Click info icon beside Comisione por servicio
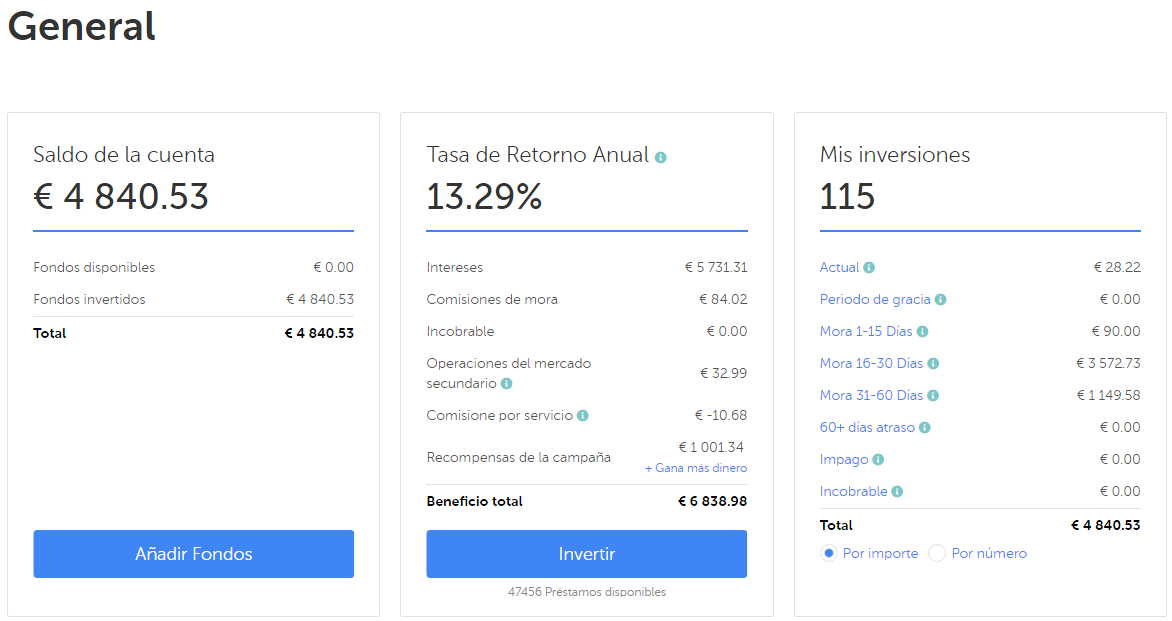Screen dimensions: 1172x621 pos(583,416)
